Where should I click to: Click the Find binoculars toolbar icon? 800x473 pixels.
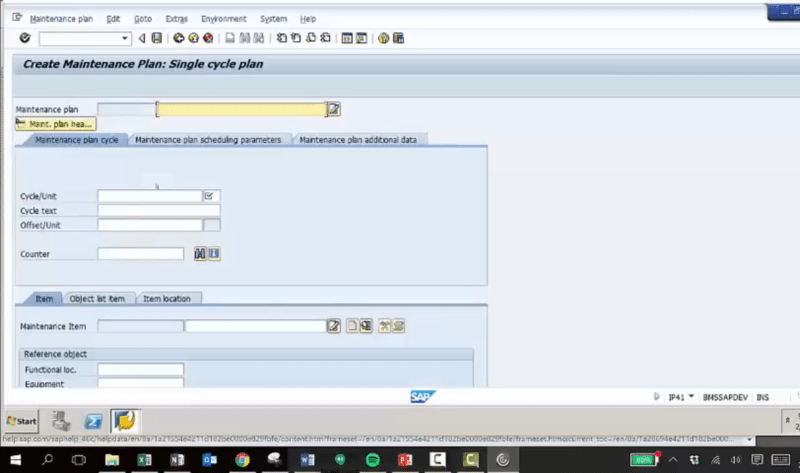coord(245,38)
